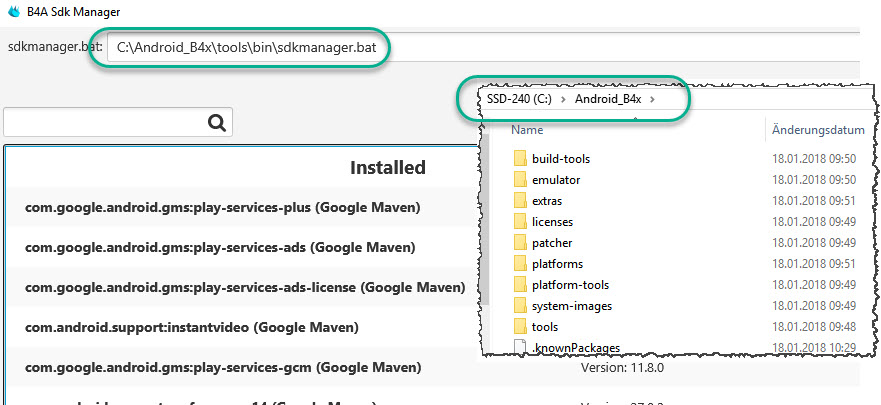The height and width of the screenshot is (405, 881).
Task: Select the patcher folder name
Action: (x=552, y=243)
